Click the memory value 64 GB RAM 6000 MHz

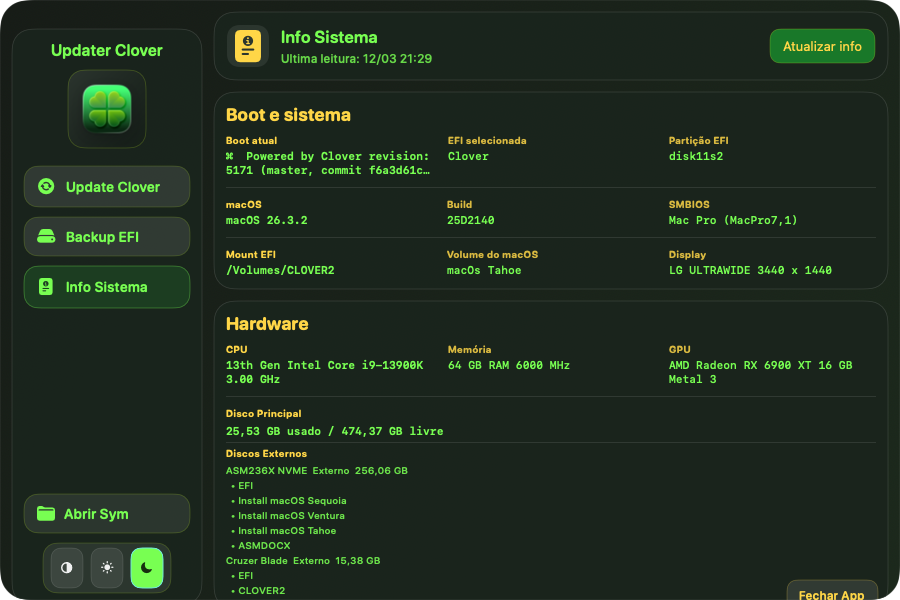(509, 365)
